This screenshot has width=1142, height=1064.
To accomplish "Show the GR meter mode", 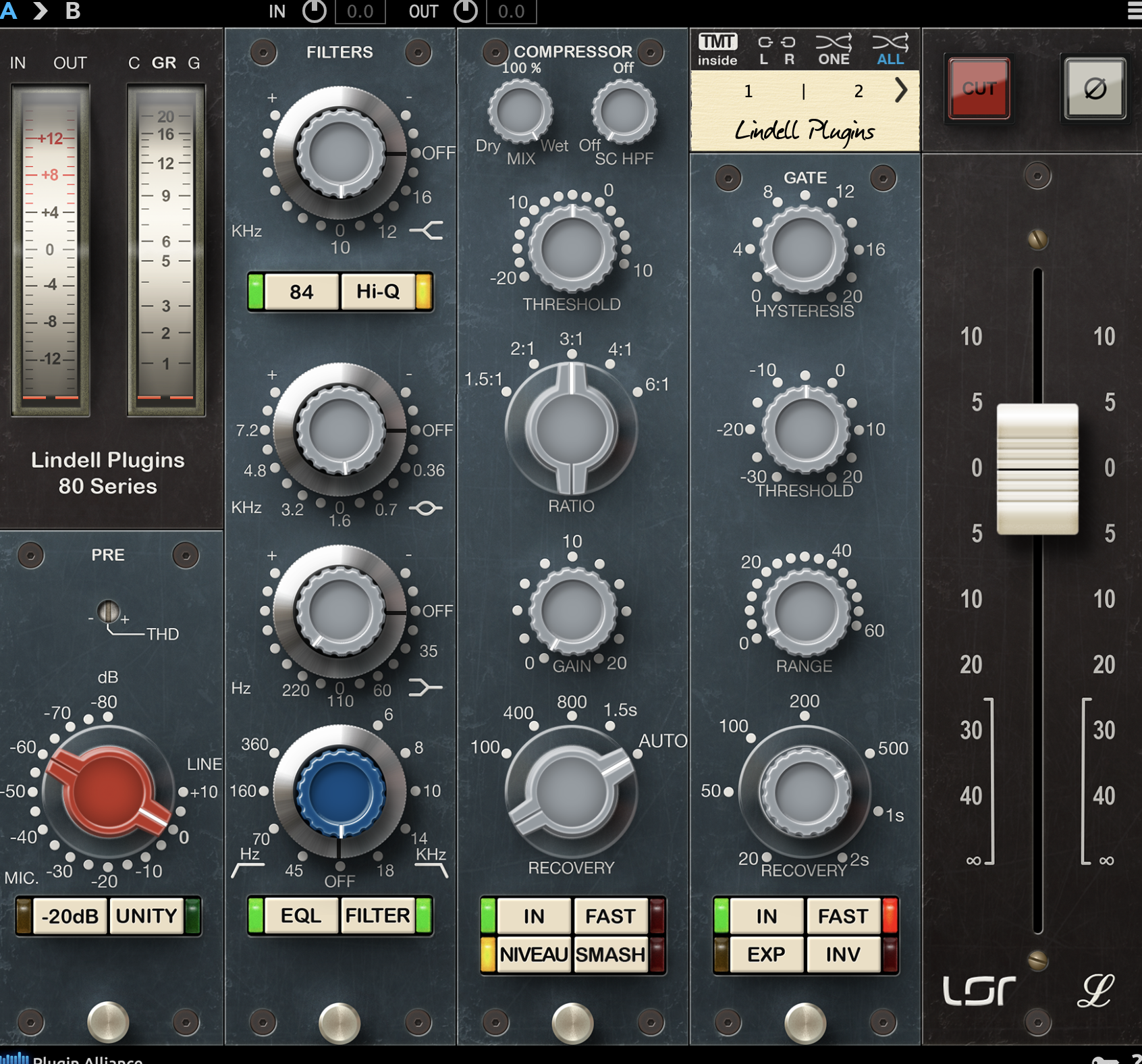I will 164,63.
